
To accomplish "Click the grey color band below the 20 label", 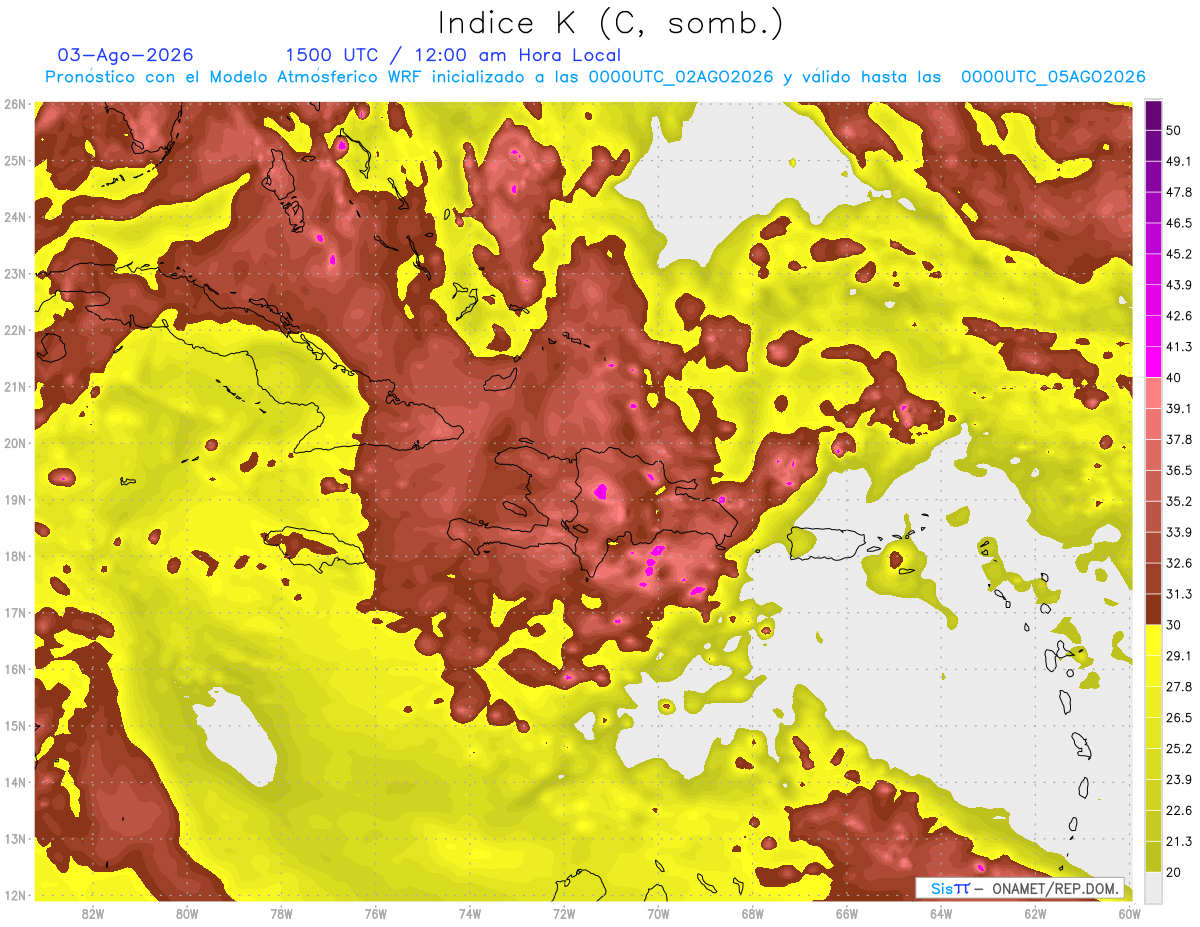I will pos(1153,886).
